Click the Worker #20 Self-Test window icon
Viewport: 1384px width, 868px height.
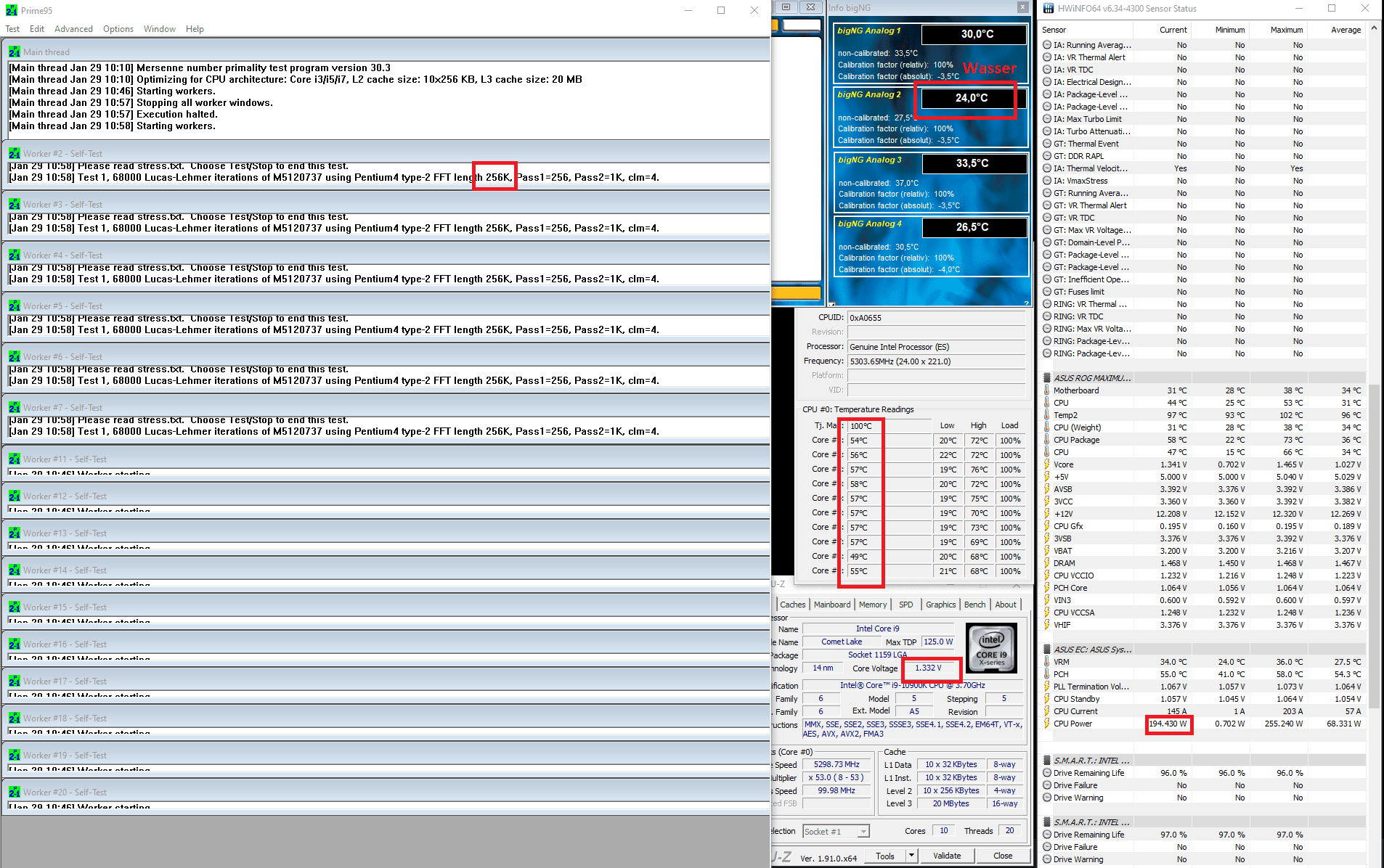(x=15, y=793)
